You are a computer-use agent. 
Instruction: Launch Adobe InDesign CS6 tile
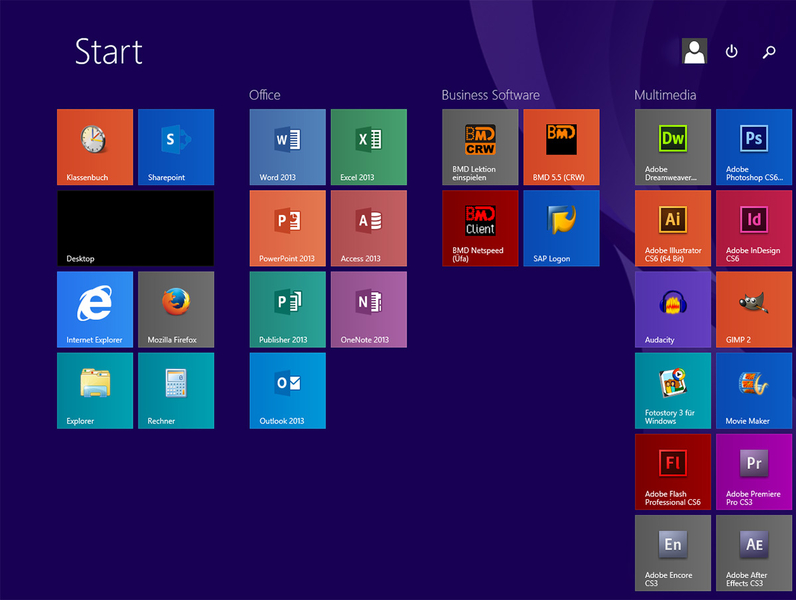coord(754,228)
